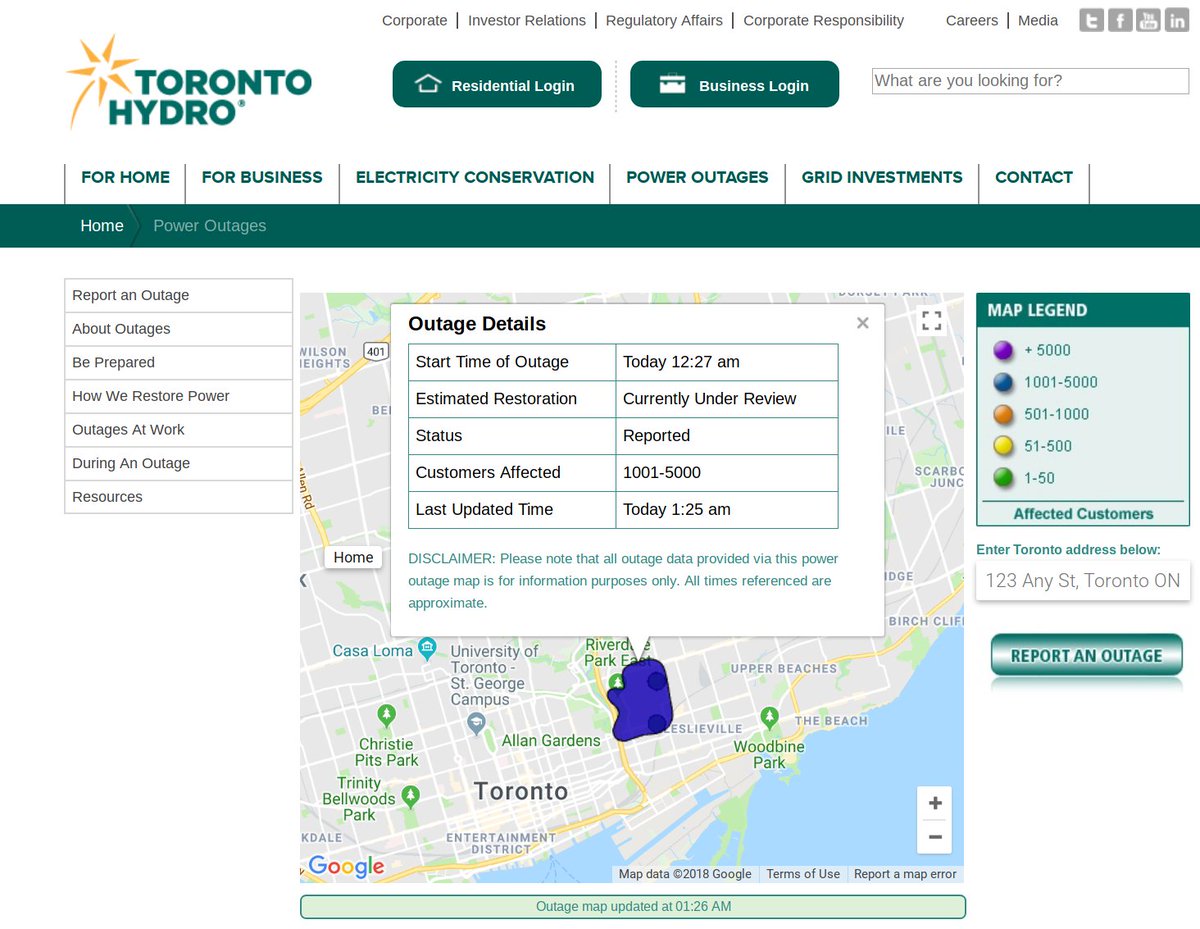The height and width of the screenshot is (929, 1200).
Task: Open the For Home menu
Action: coord(125,177)
